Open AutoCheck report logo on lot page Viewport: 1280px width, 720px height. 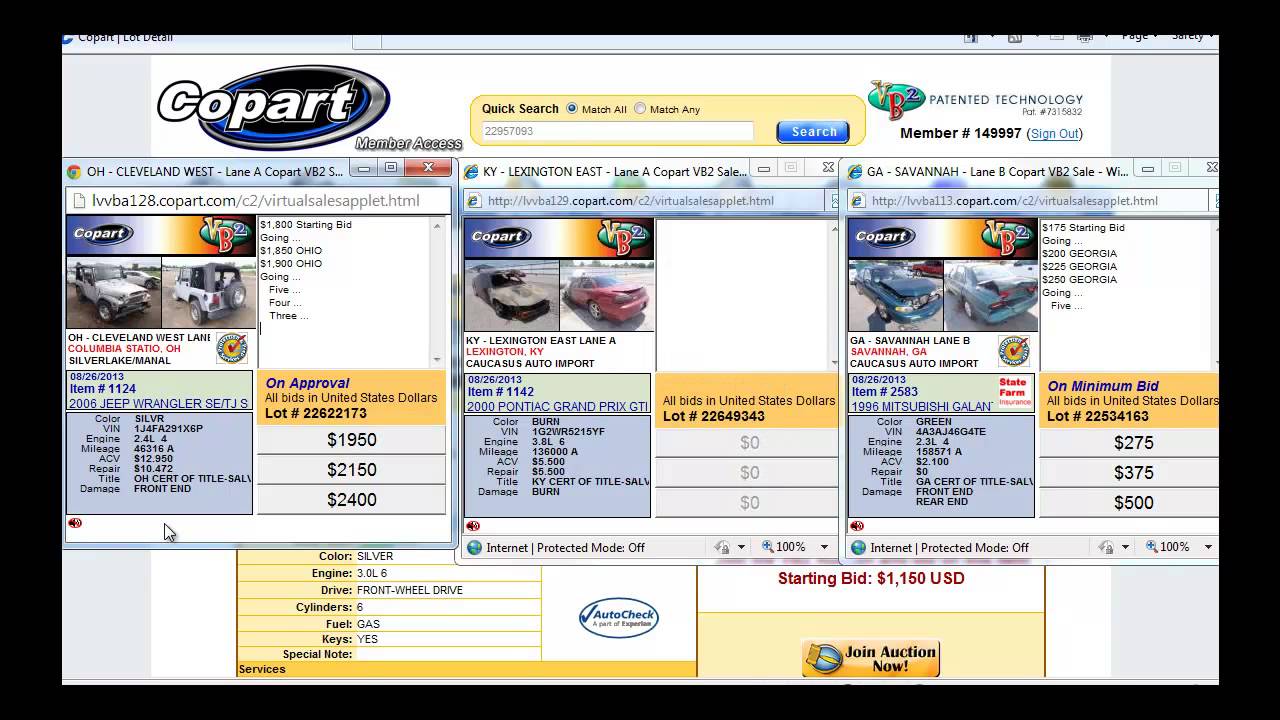(x=618, y=616)
